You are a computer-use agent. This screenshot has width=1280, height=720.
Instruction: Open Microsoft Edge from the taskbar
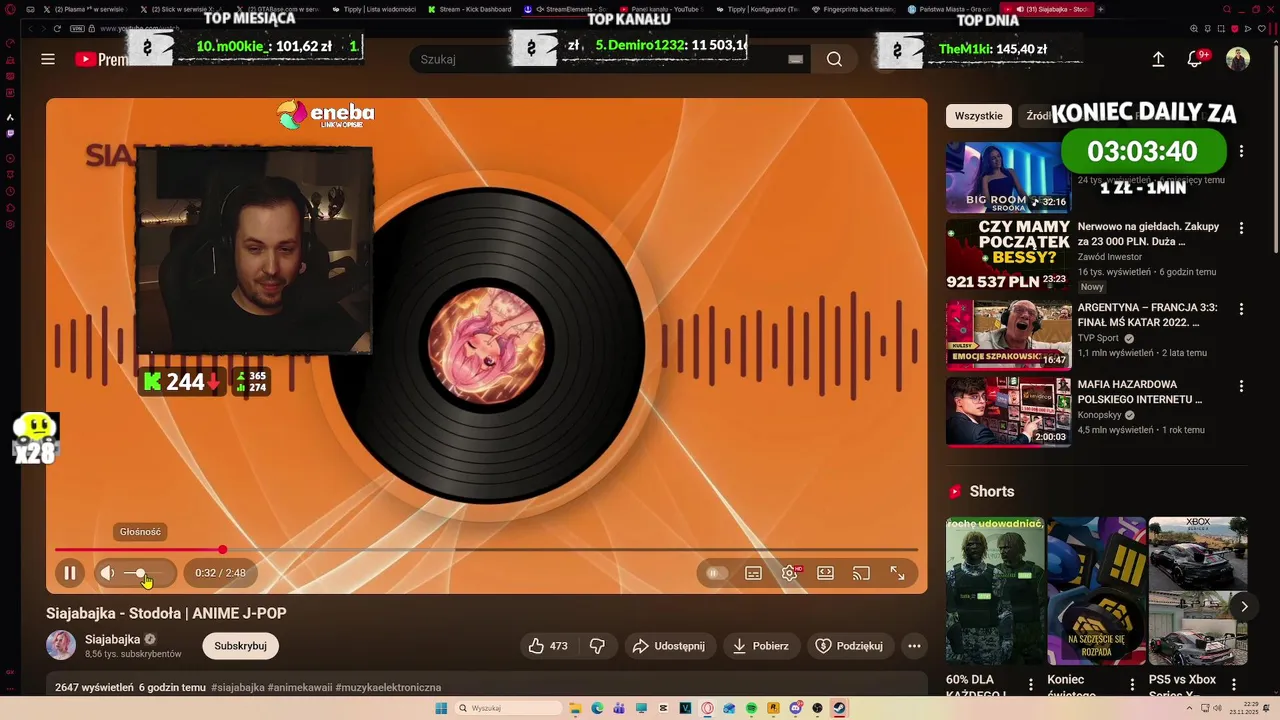coord(597,708)
